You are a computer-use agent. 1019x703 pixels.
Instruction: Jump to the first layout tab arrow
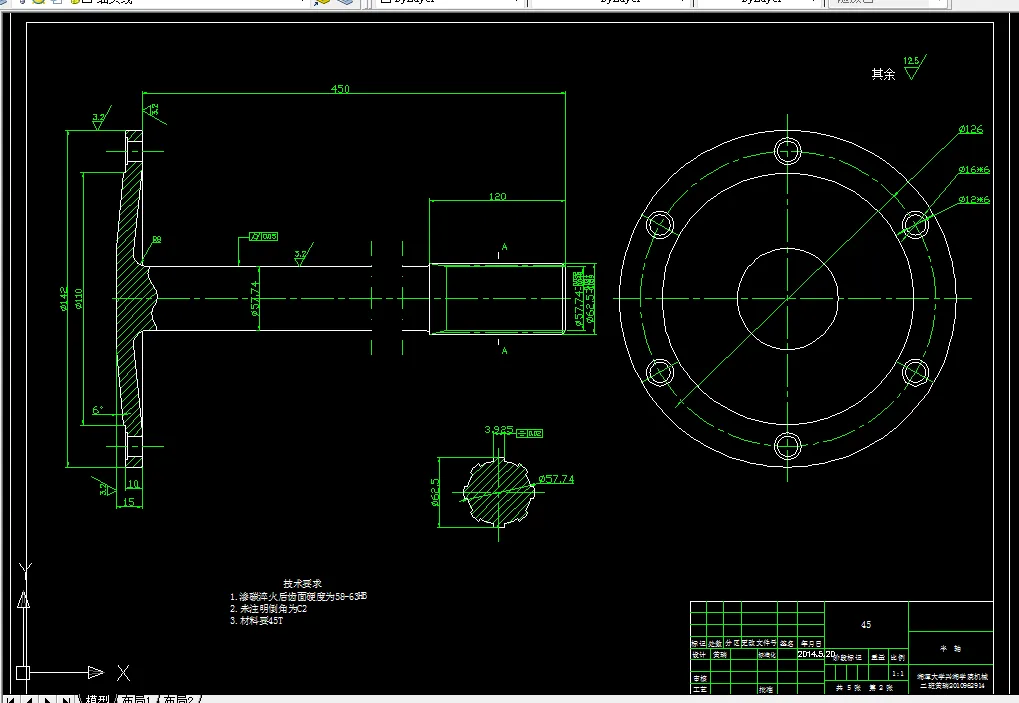click(10, 700)
